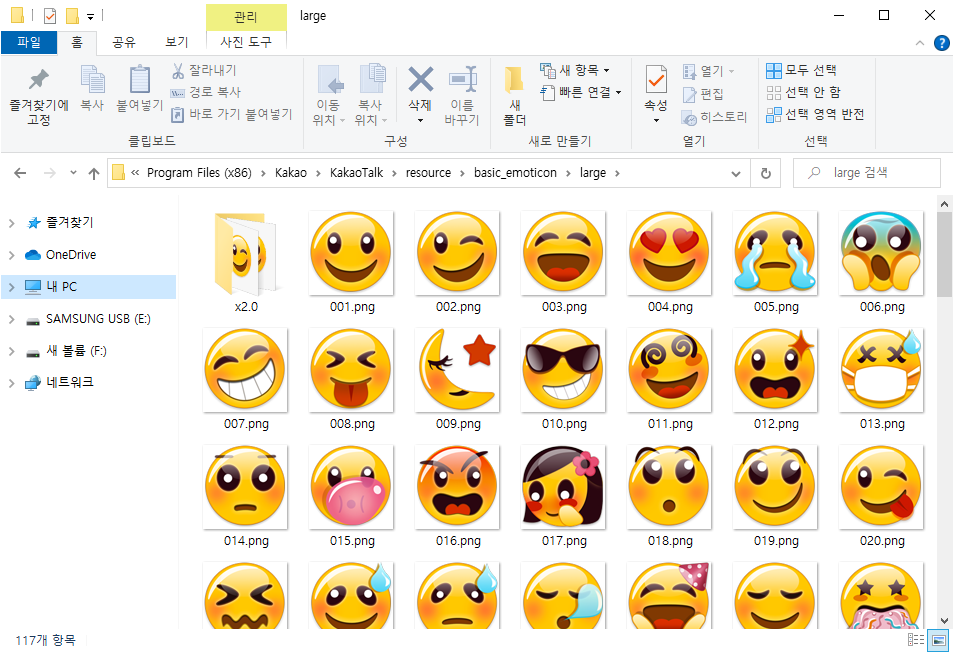Customize Quick Access Toolbar dropdown arrow

tap(91, 16)
